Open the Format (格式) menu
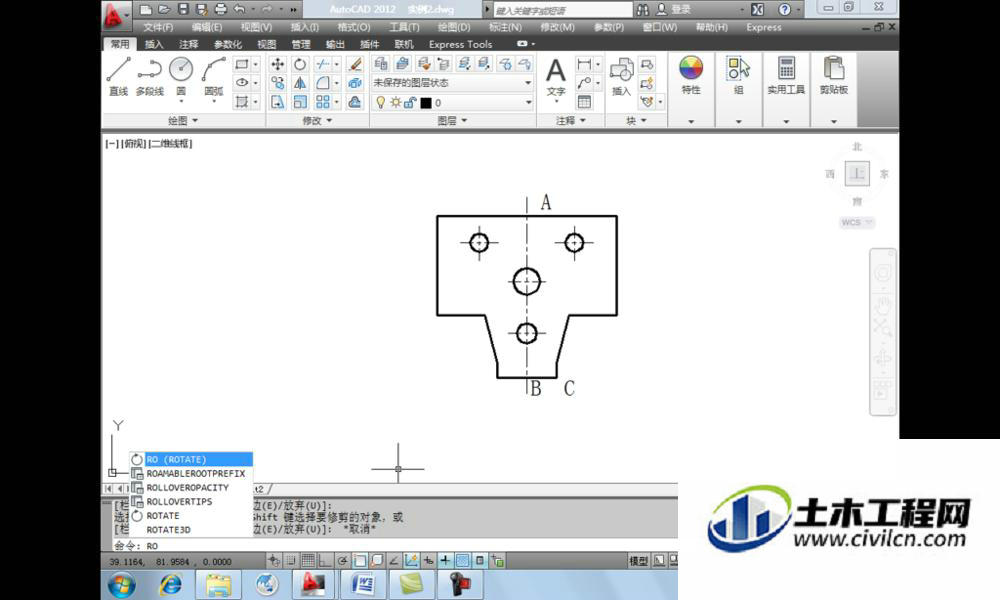This screenshot has height=600, width=1000. point(354,27)
